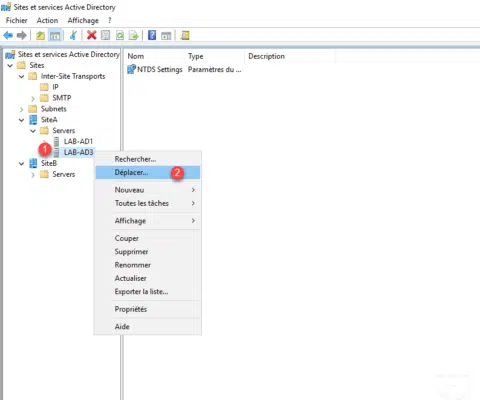Viewport: 480px width, 400px height.
Task: Click the Forward arrow toolbar icon
Action: [x=22, y=35]
